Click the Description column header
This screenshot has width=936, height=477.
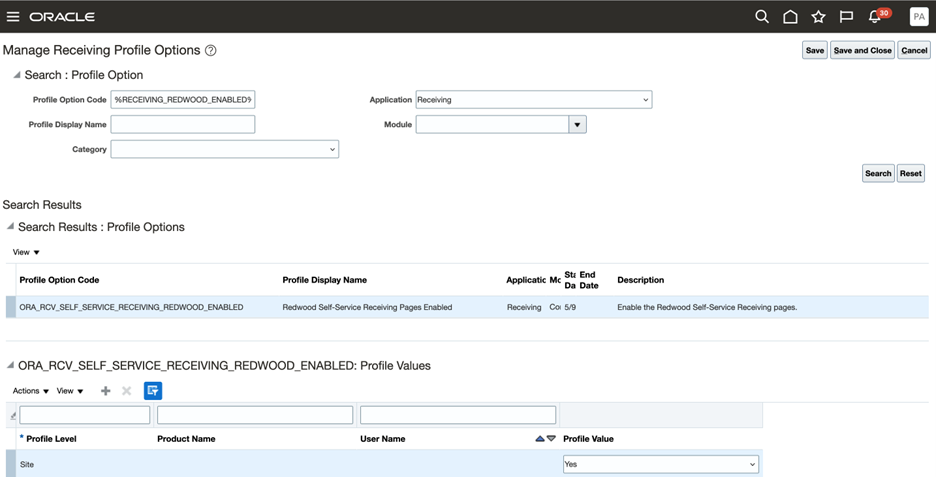click(641, 280)
